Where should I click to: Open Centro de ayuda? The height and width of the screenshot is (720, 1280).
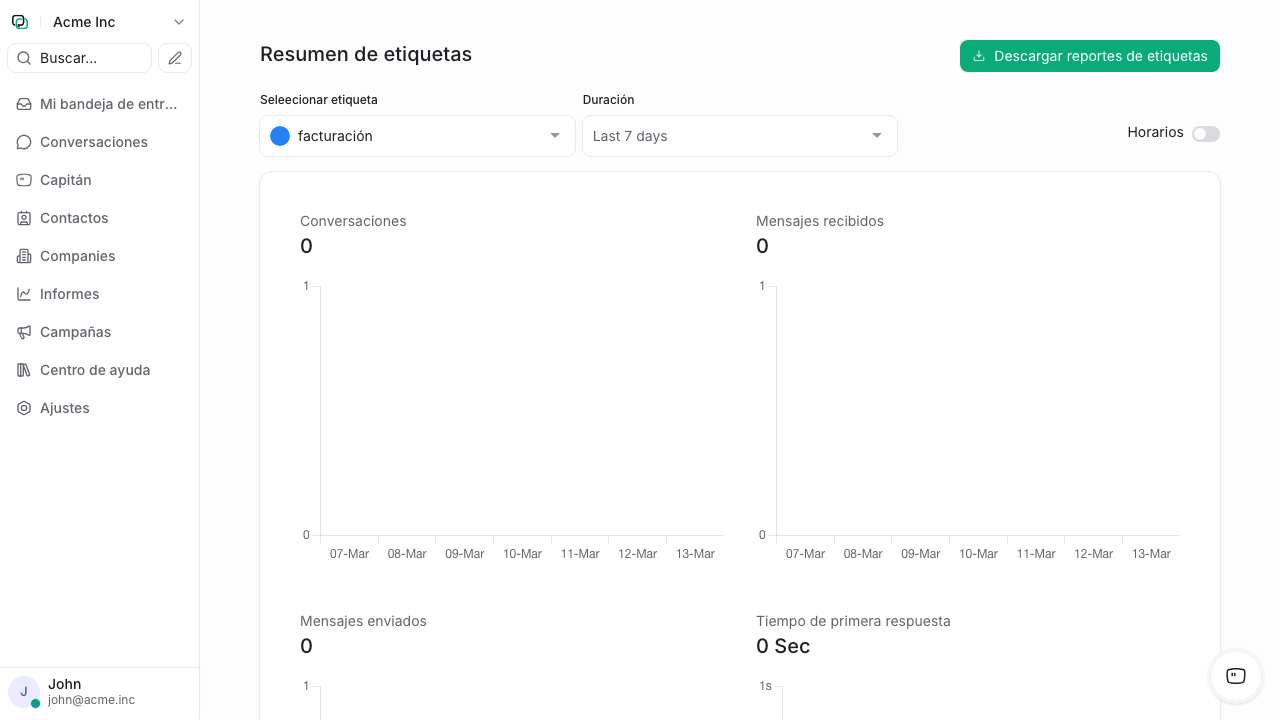click(x=94, y=370)
